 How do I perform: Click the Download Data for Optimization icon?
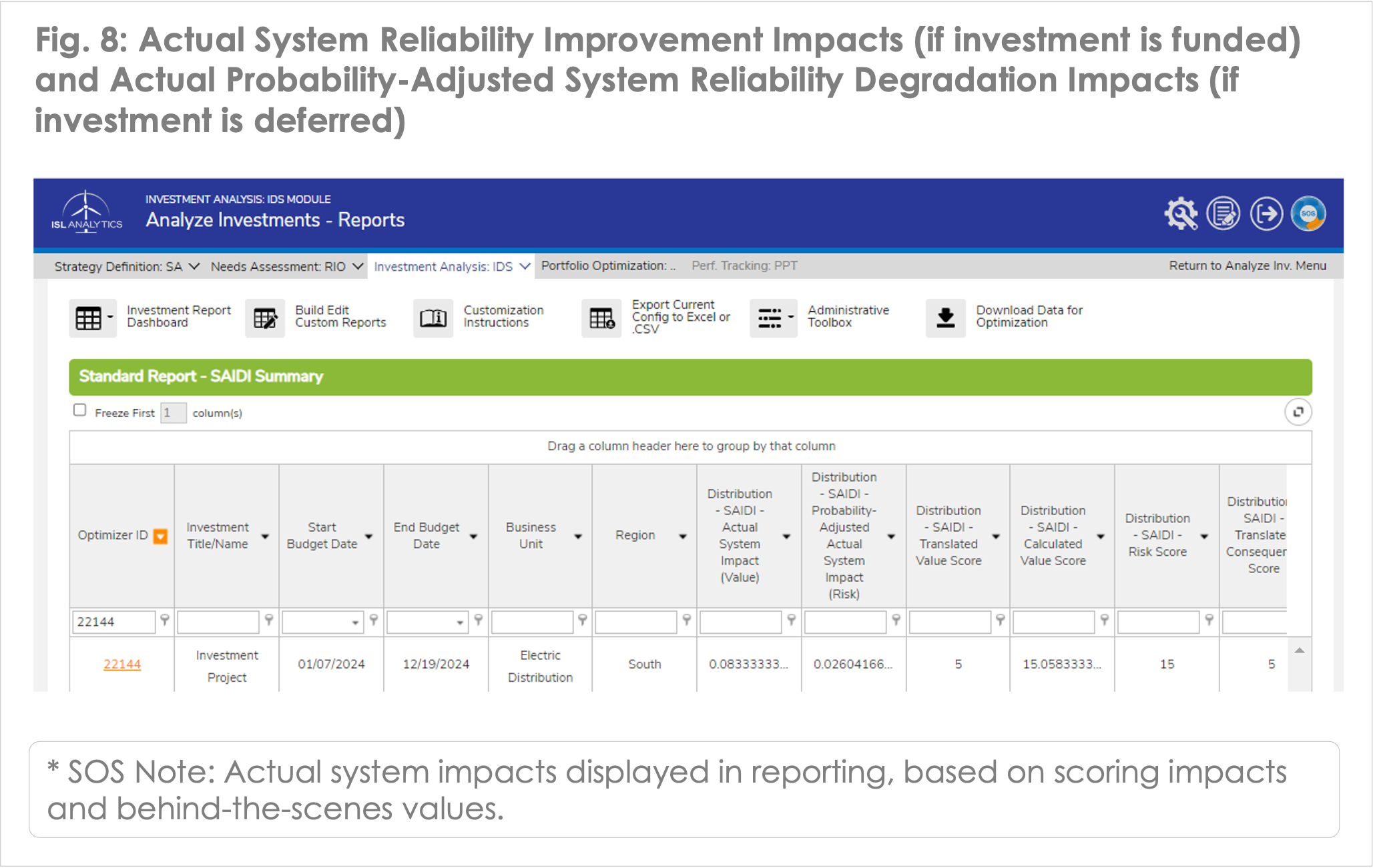tap(946, 318)
